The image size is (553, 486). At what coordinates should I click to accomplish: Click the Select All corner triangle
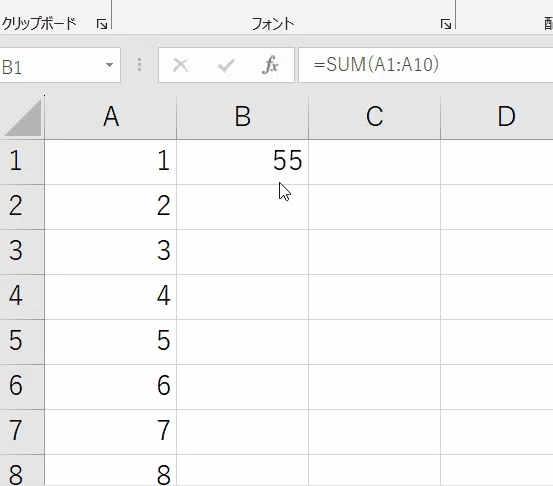tap(23, 117)
